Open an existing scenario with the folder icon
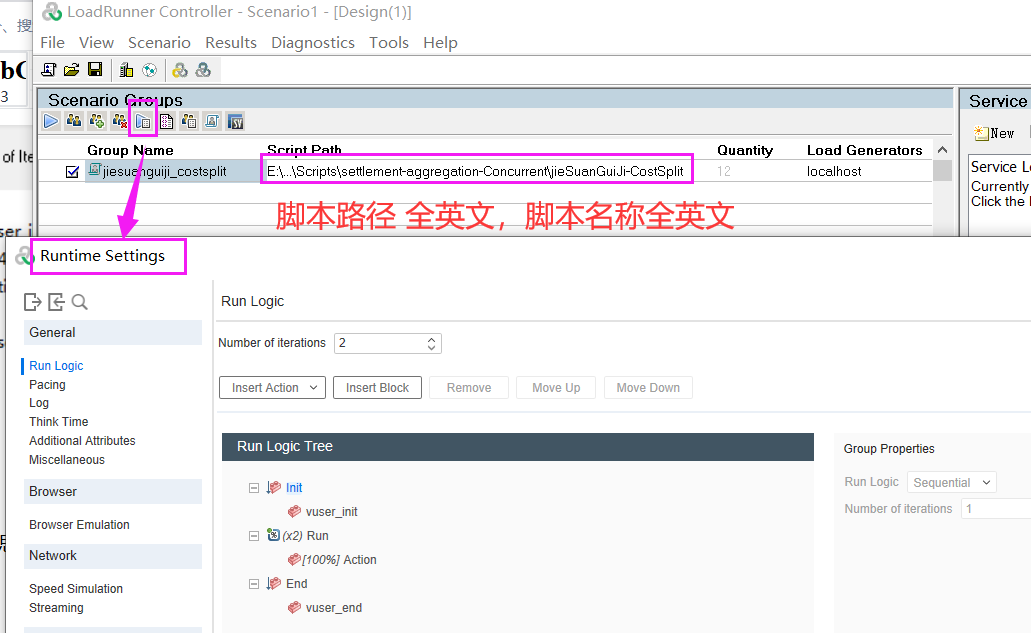 click(x=71, y=69)
